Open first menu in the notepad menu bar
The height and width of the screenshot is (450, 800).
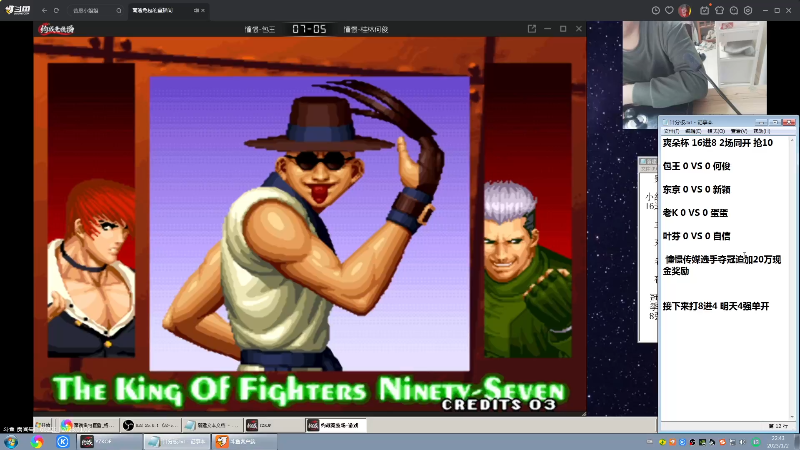(671, 131)
